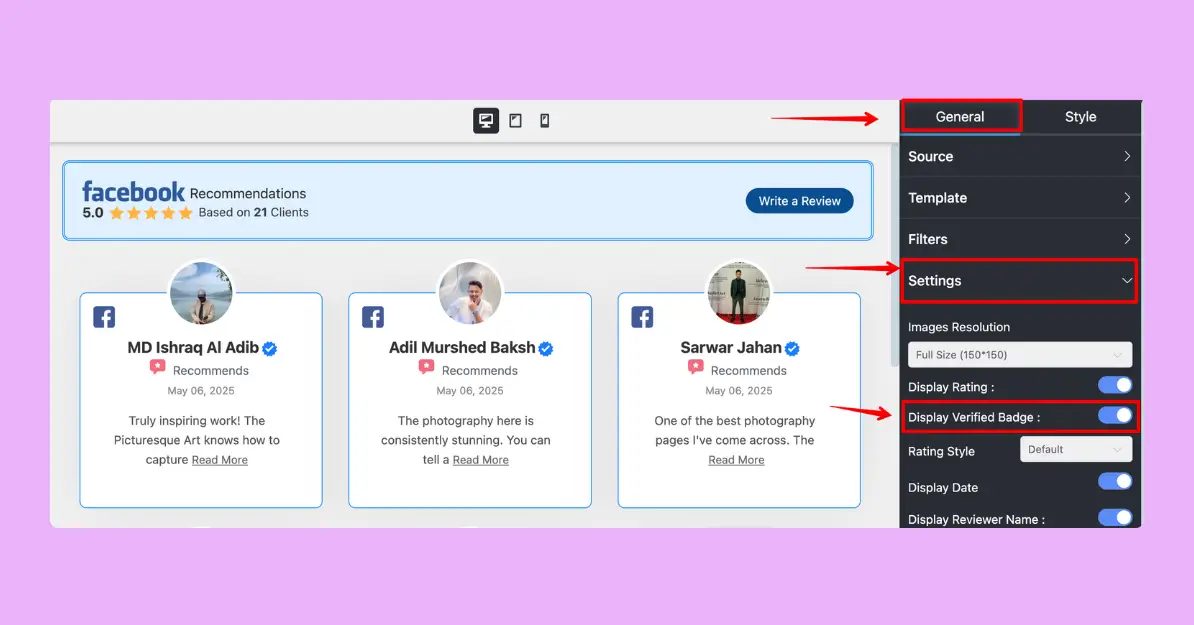1194x625 pixels.
Task: Click verified badge next to Adil Murshed Baksh
Action: click(x=546, y=349)
